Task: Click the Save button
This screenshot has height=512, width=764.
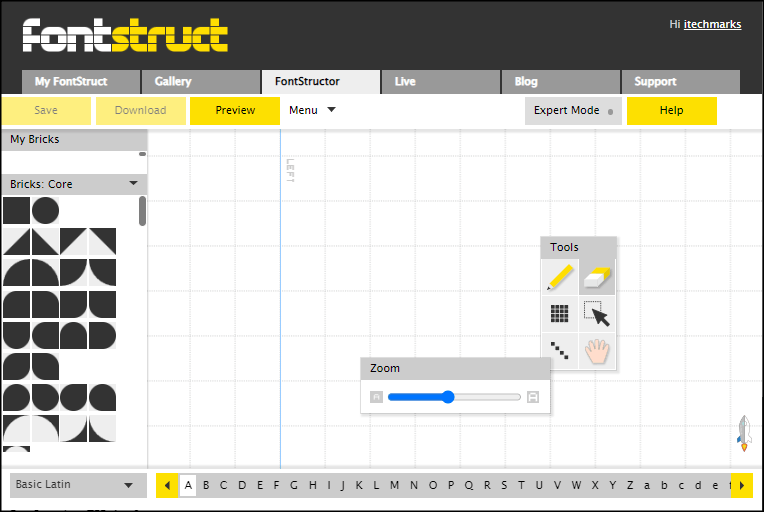Action: click(x=46, y=111)
